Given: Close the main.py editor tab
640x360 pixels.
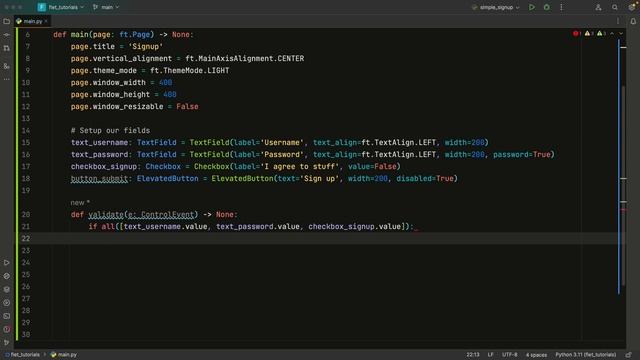Looking at the screenshot, I should pyautogui.click(x=46, y=21).
